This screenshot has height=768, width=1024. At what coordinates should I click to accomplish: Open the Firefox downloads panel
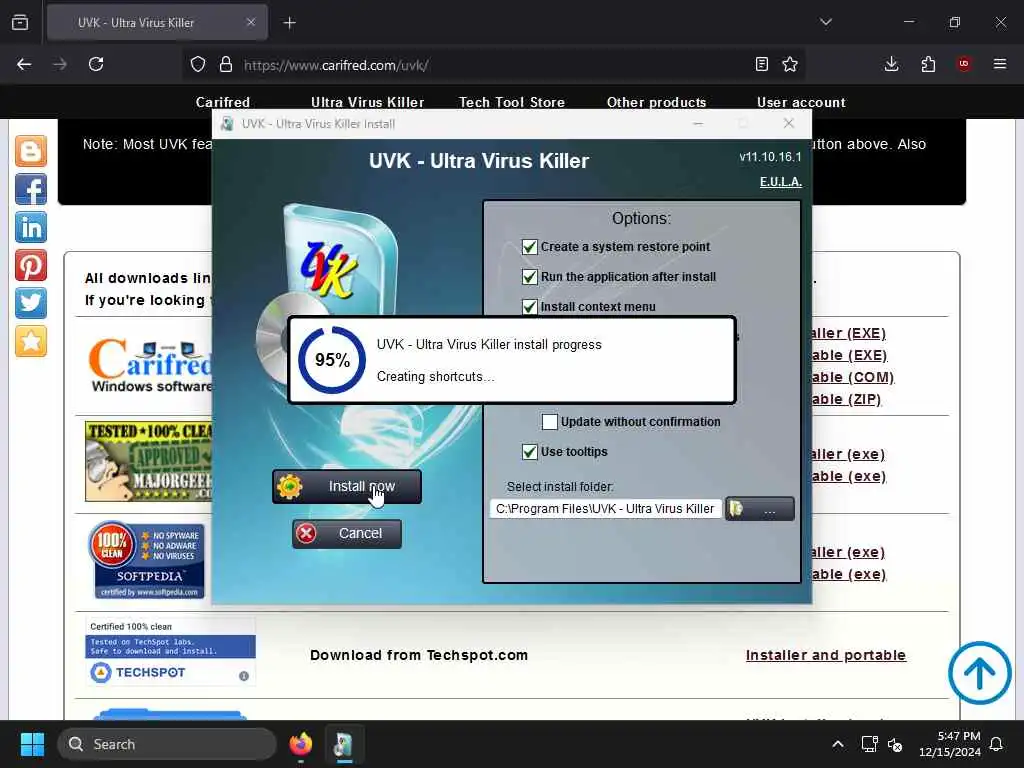pos(891,64)
